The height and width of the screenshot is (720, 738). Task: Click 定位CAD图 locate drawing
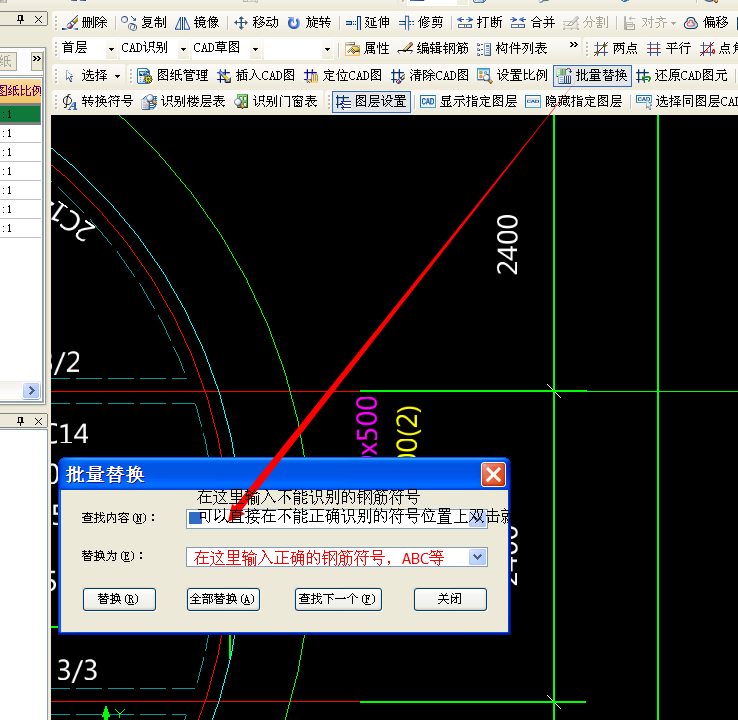(343, 75)
